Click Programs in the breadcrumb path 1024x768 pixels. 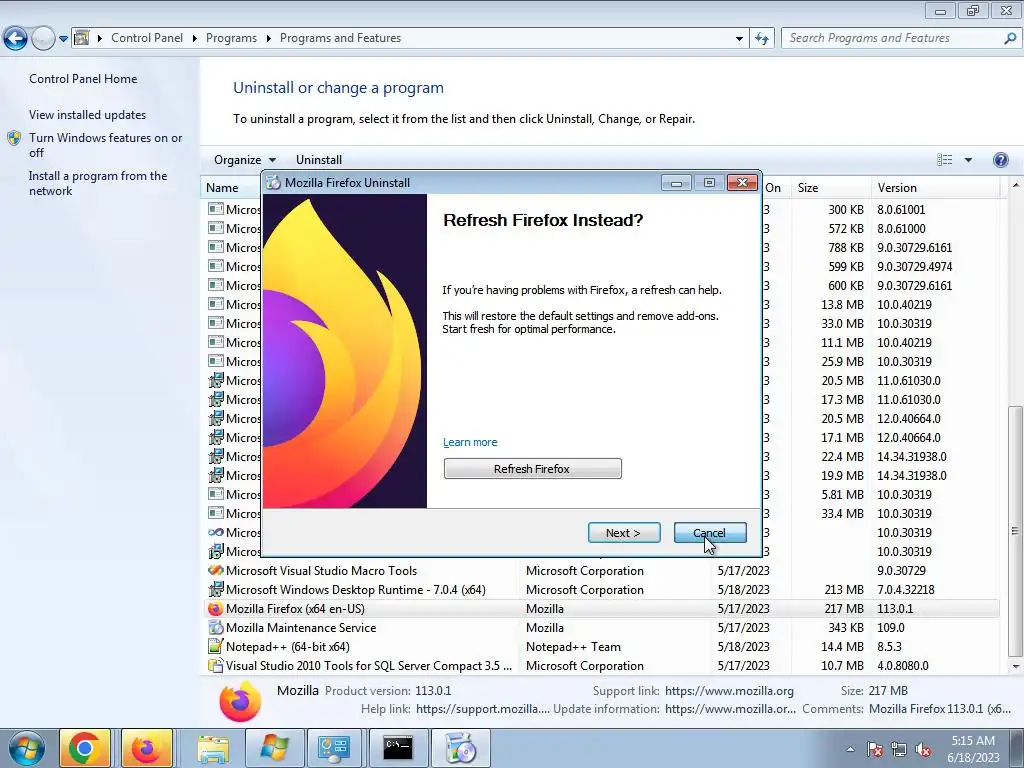[x=231, y=38]
